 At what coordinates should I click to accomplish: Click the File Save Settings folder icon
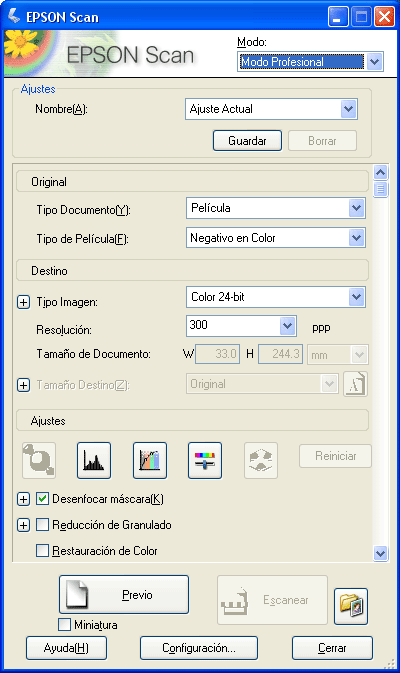point(351,606)
